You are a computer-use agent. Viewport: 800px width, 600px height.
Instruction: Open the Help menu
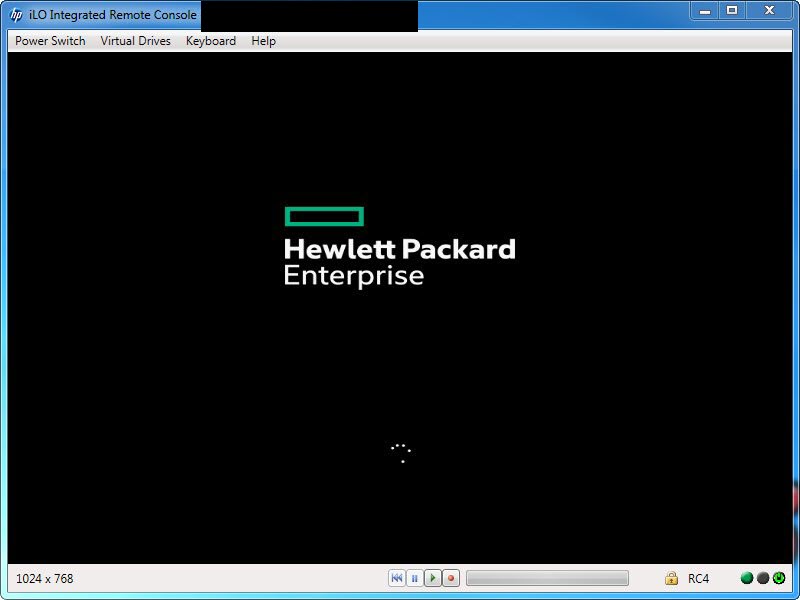[x=263, y=41]
